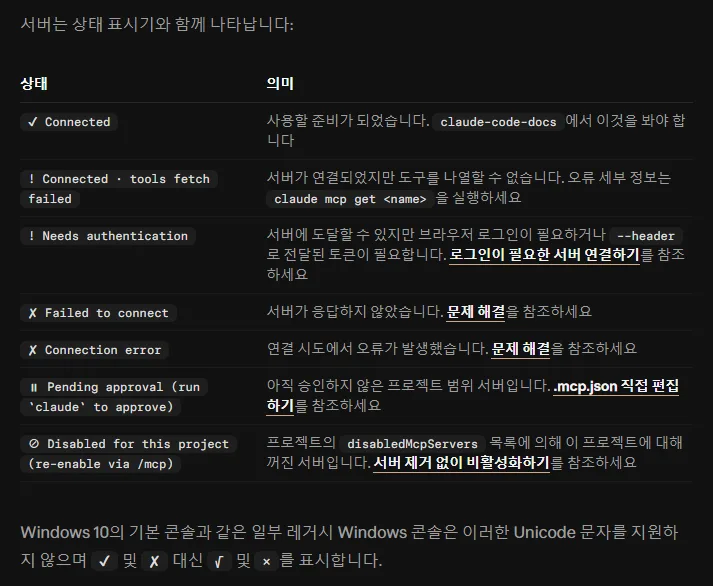This screenshot has height=586, width=713.
Task: Click the × code chip in the Windows note
Action: coord(266,561)
